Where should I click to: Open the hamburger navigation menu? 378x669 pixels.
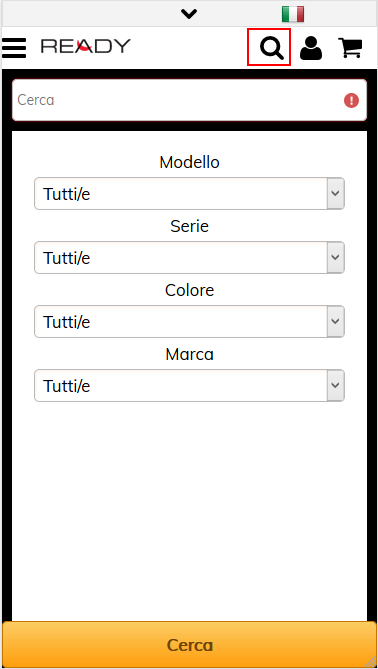pos(14,47)
